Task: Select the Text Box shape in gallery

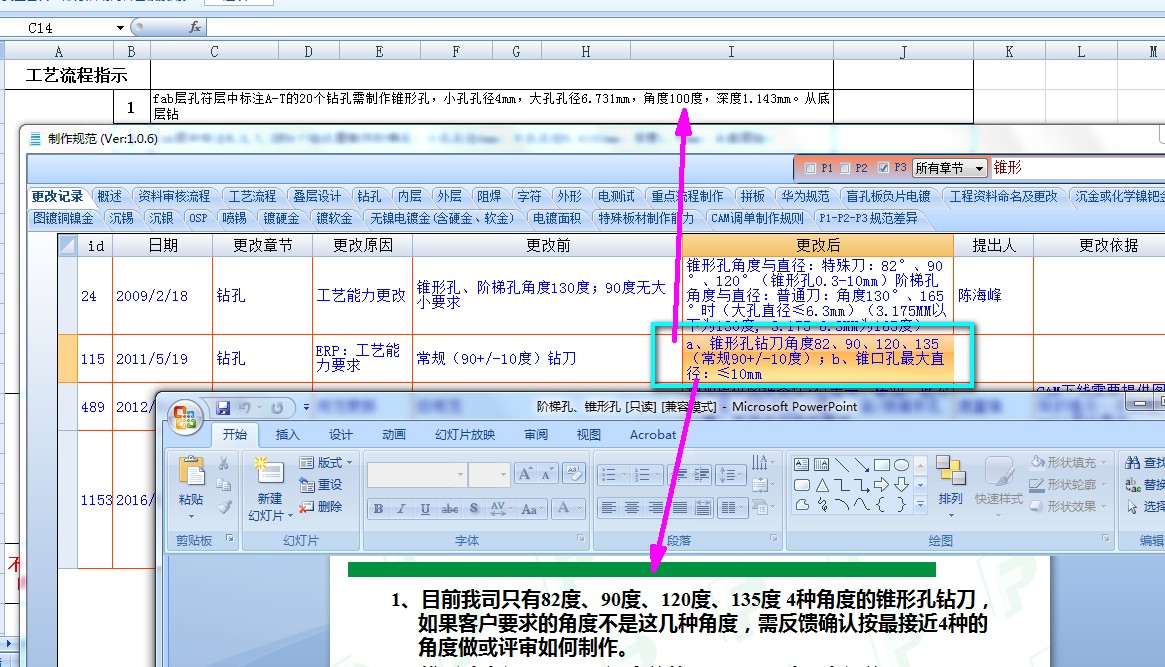Action: coord(802,465)
